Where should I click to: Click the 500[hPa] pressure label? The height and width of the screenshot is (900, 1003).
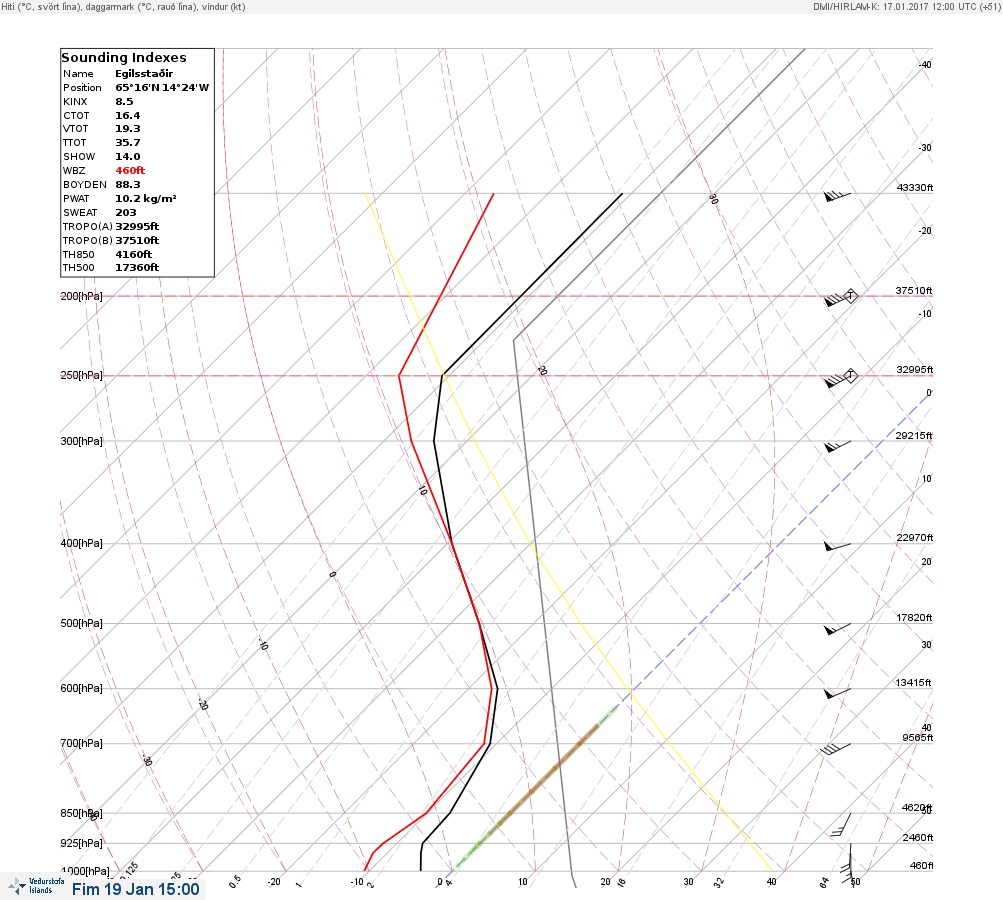[x=81, y=623]
